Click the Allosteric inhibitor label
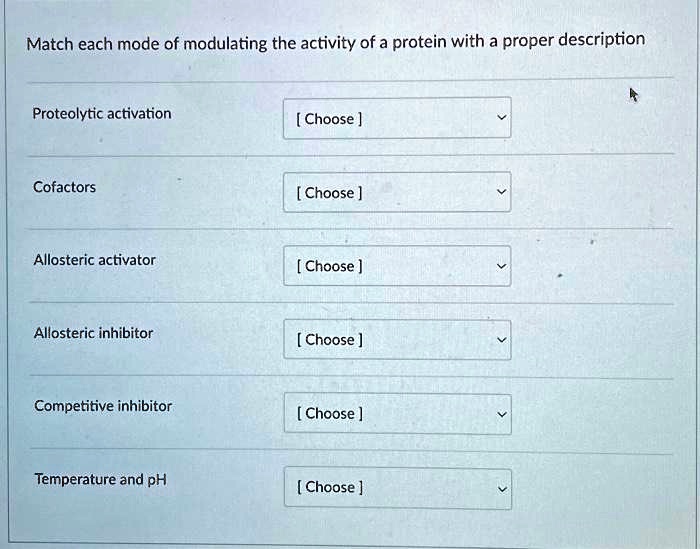 (93, 333)
